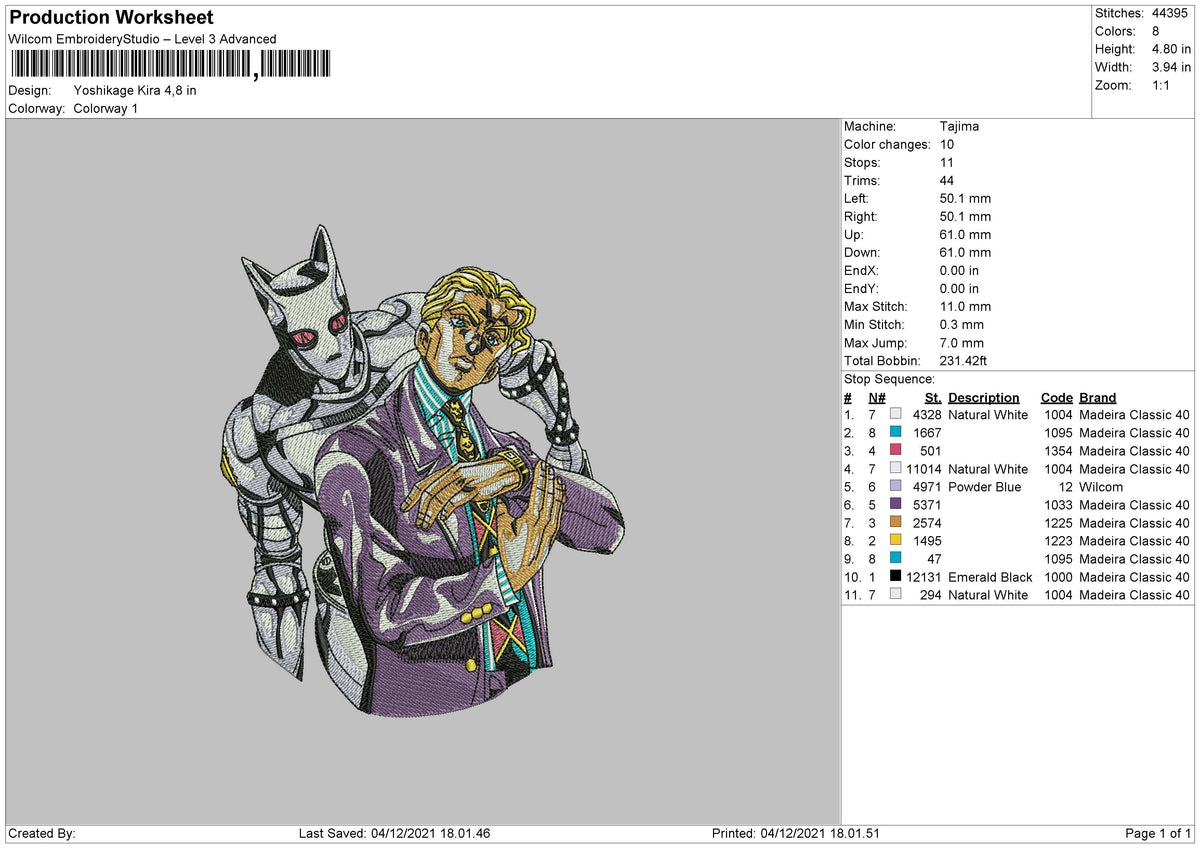Image resolution: width=1200 pixels, height=848 pixels.
Task: Click the Last Saved timestamp in footer
Action: pyautogui.click(x=394, y=834)
